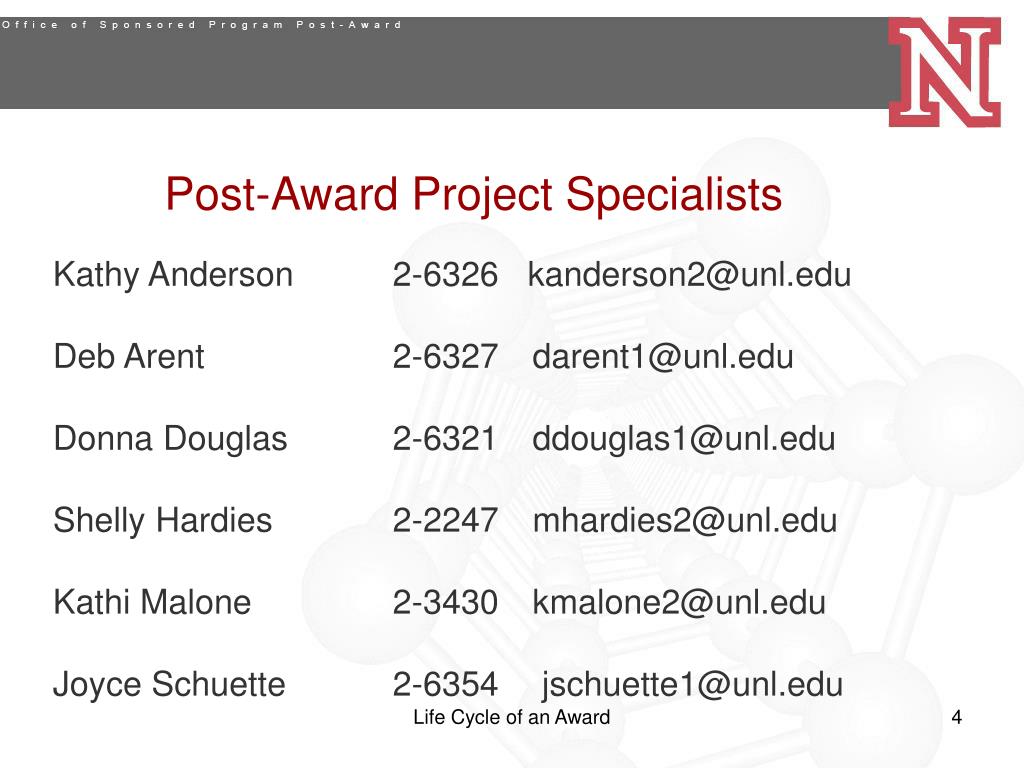This screenshot has height=768, width=1024.
Task: Click the red Nebraska N logo
Action: click(x=944, y=72)
